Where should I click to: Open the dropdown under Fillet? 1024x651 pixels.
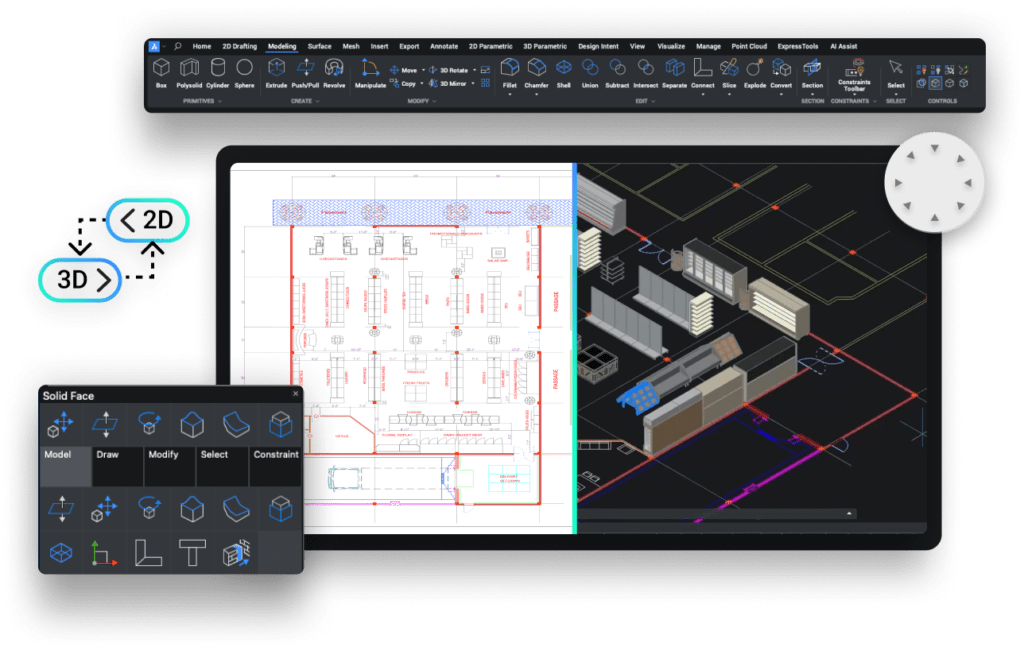click(x=510, y=94)
